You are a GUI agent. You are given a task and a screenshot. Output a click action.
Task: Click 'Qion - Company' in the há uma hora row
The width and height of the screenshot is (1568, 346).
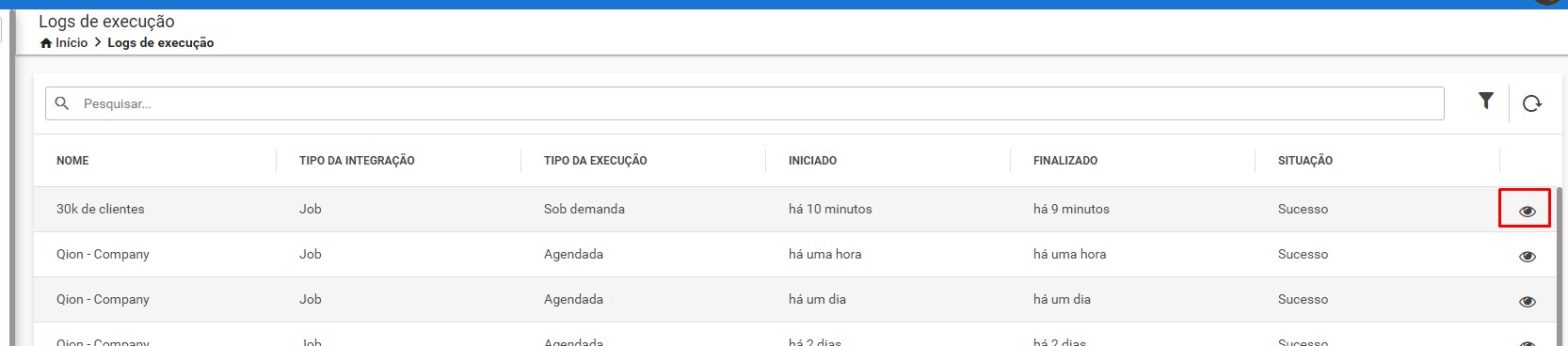(103, 254)
